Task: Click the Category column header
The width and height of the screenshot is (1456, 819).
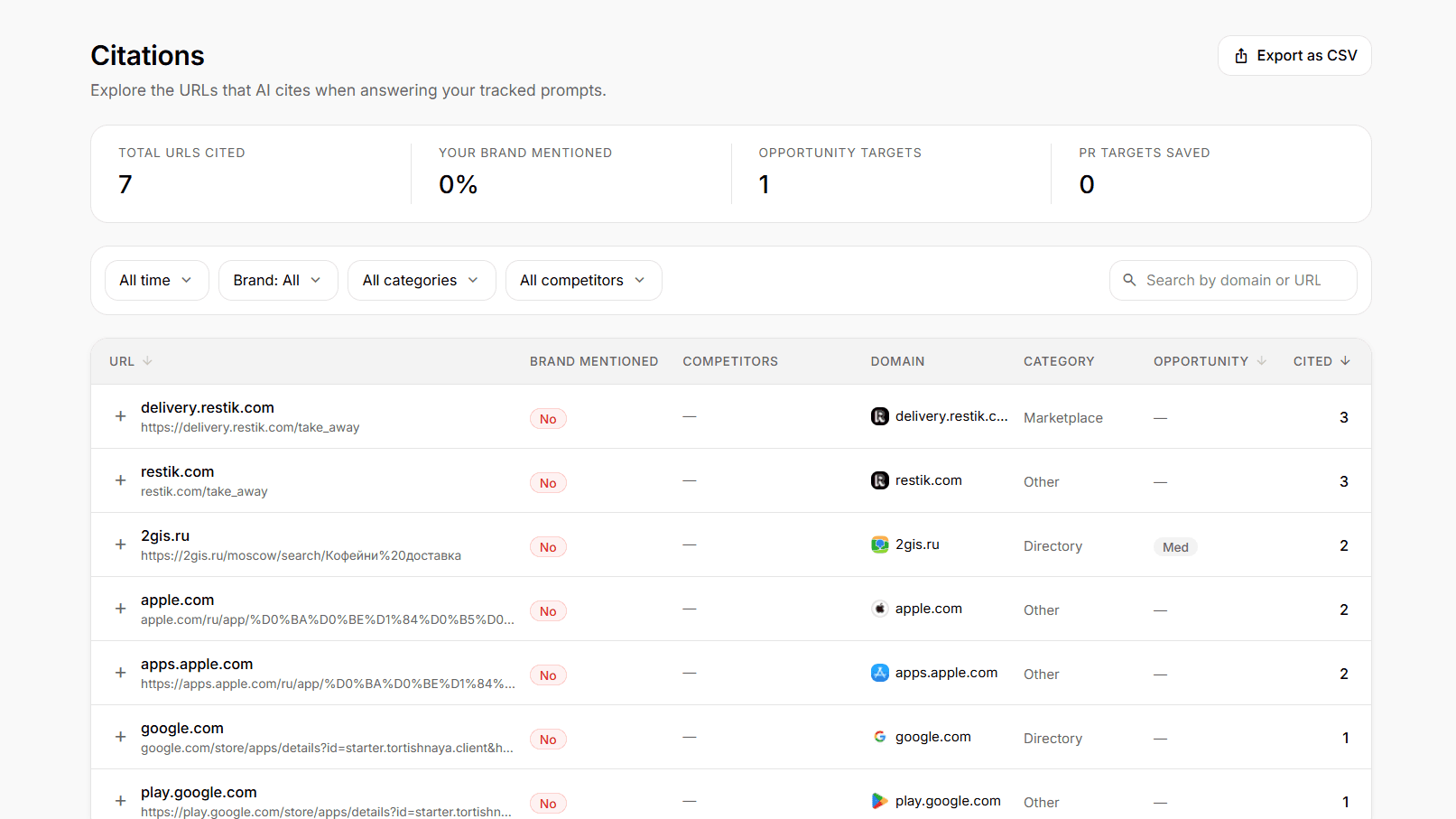Action: [1059, 361]
